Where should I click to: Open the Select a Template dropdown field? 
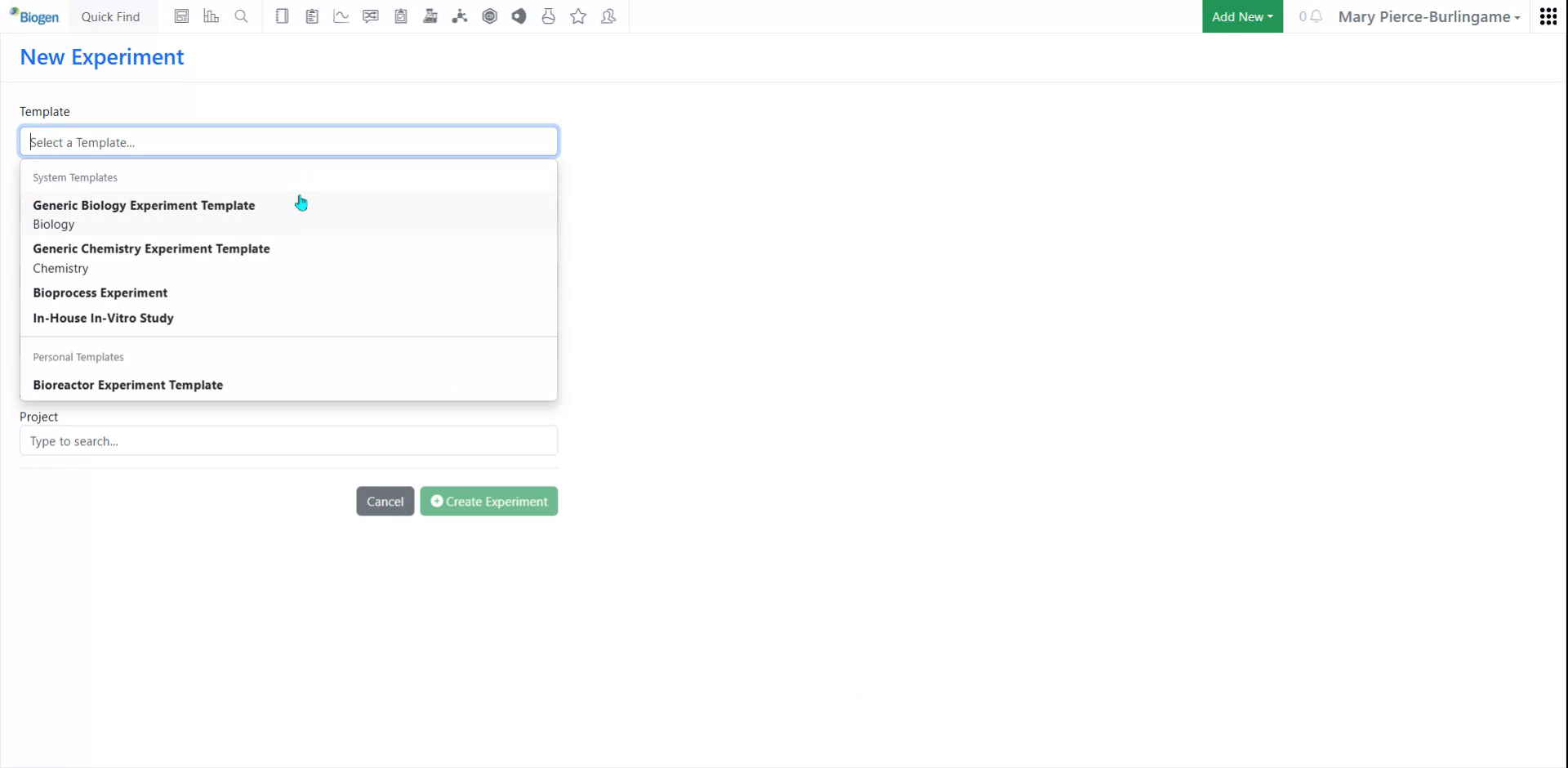[287, 141]
